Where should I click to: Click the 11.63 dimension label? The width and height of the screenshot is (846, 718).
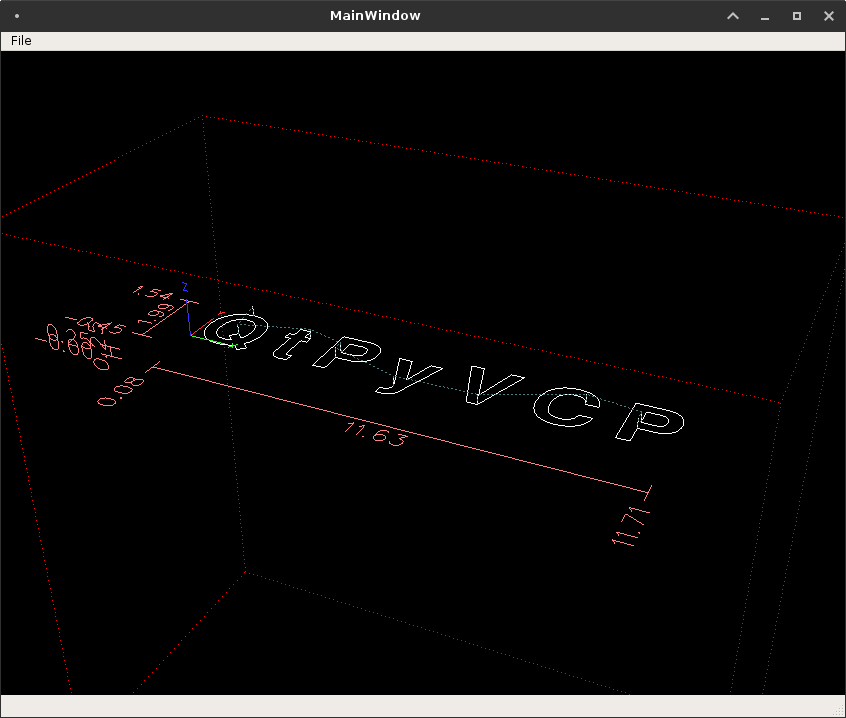click(x=375, y=434)
